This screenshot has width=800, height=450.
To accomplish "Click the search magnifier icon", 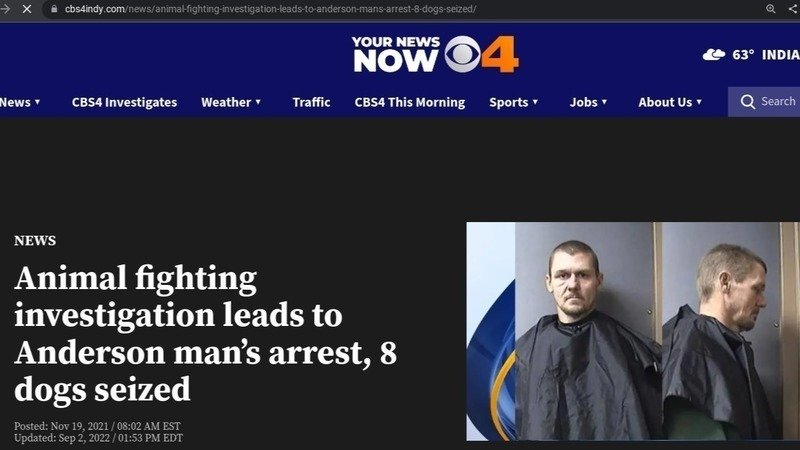I will click(x=747, y=102).
